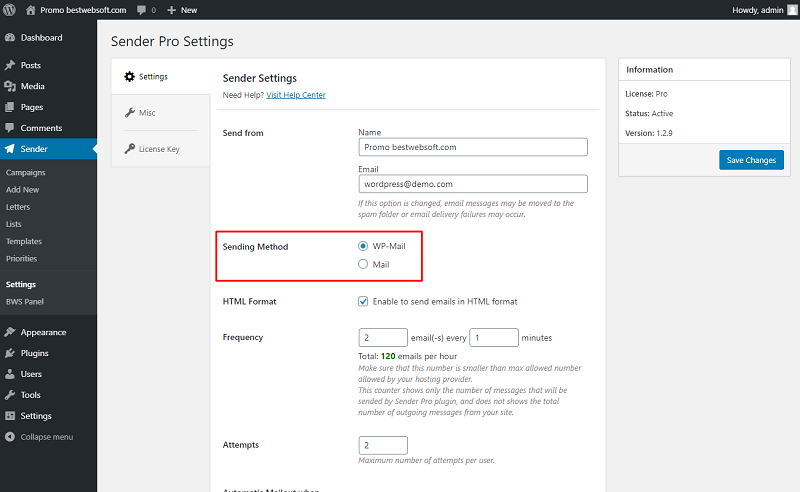
Task: Open Campaigns in the Sender submenu
Action: click(26, 173)
